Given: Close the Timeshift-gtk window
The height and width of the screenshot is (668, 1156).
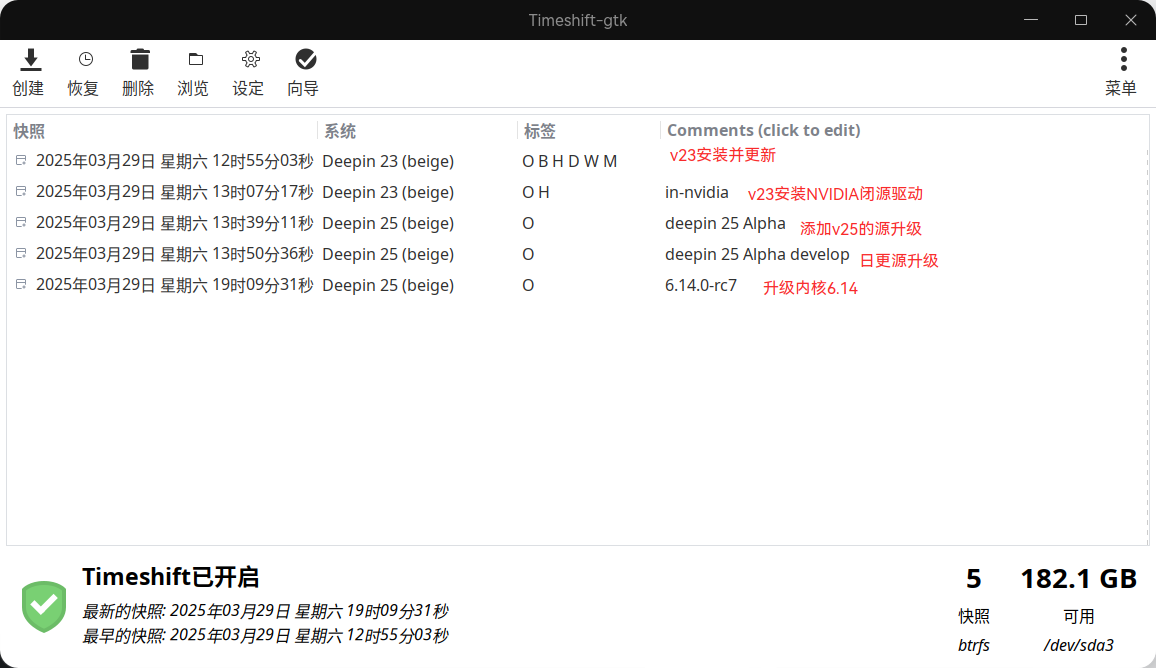Looking at the screenshot, I should pyautogui.click(x=1131, y=20).
